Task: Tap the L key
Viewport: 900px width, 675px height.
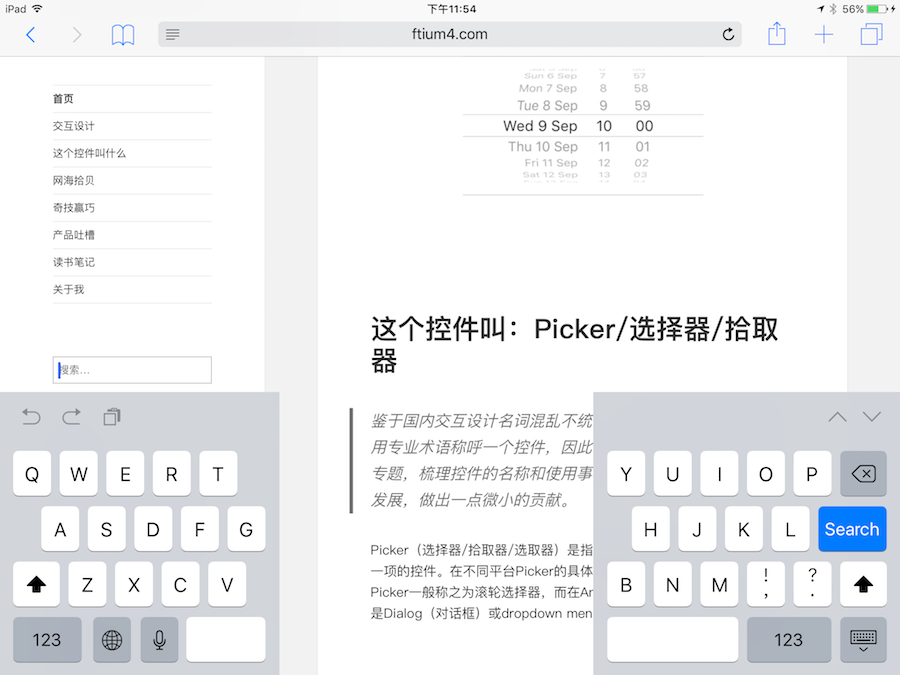Action: (790, 529)
